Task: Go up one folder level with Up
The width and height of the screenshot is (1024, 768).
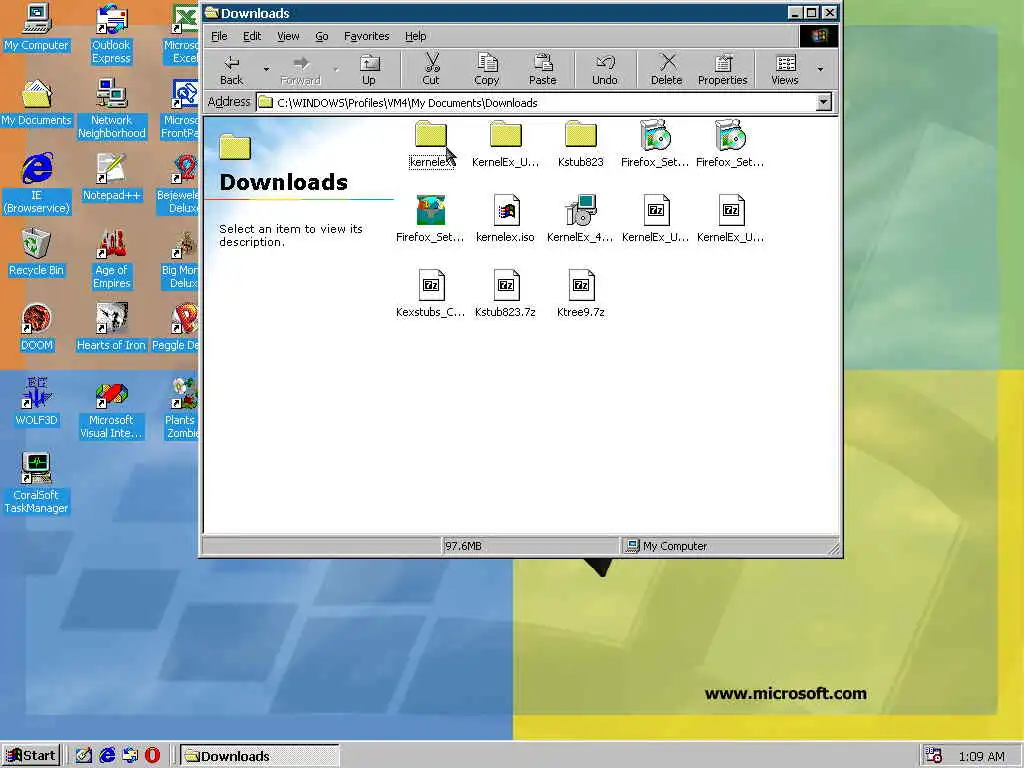Action: pyautogui.click(x=369, y=69)
